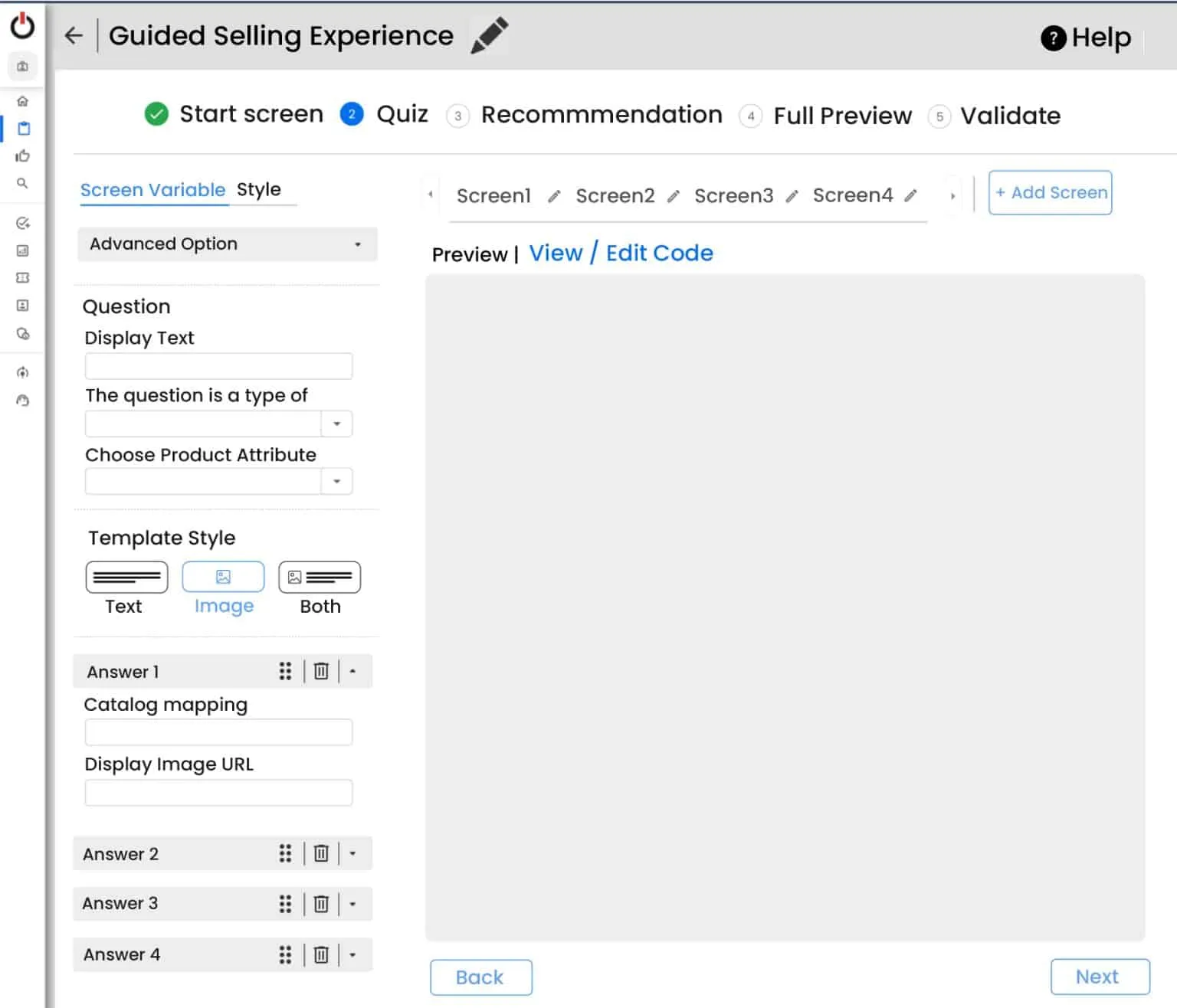
Task: Switch to the Style tab
Action: [259, 190]
